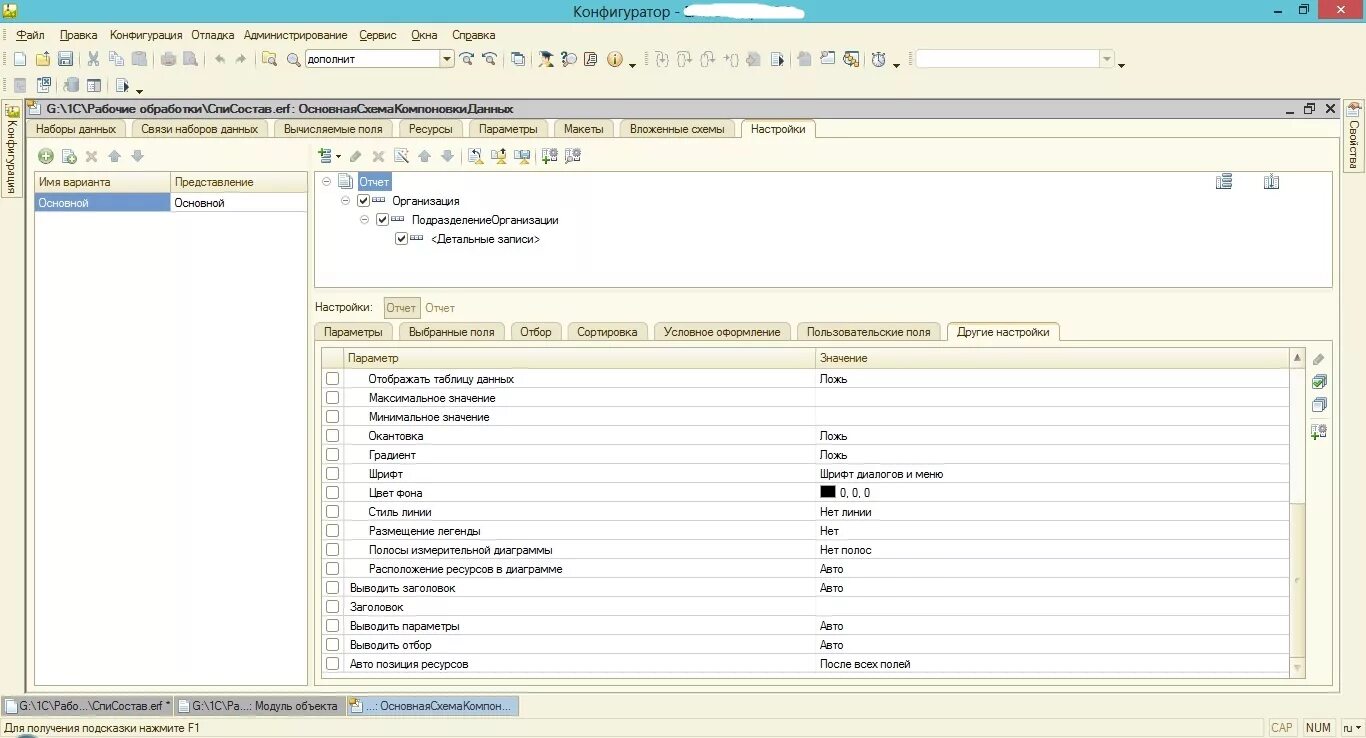Click the copy variant icon in left panel
The width and height of the screenshot is (1366, 738).
tap(69, 156)
